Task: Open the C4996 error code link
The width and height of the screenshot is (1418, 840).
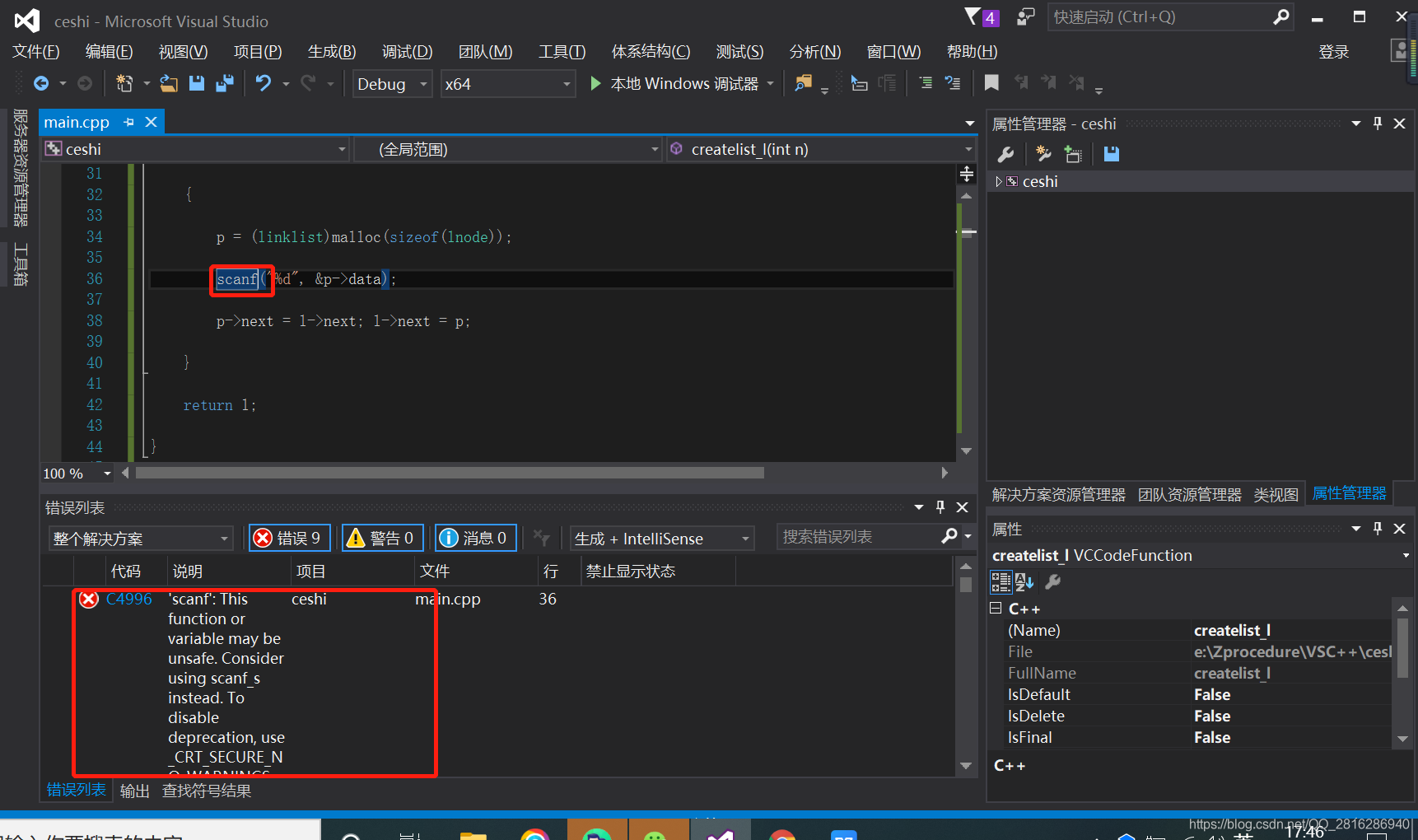Action: tap(129, 599)
